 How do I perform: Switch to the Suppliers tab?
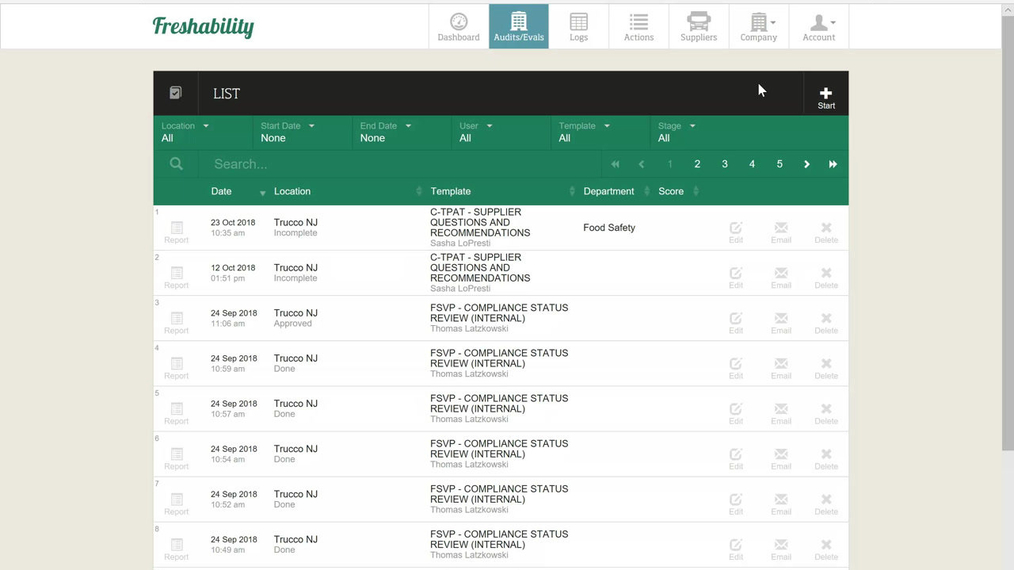(x=698, y=27)
